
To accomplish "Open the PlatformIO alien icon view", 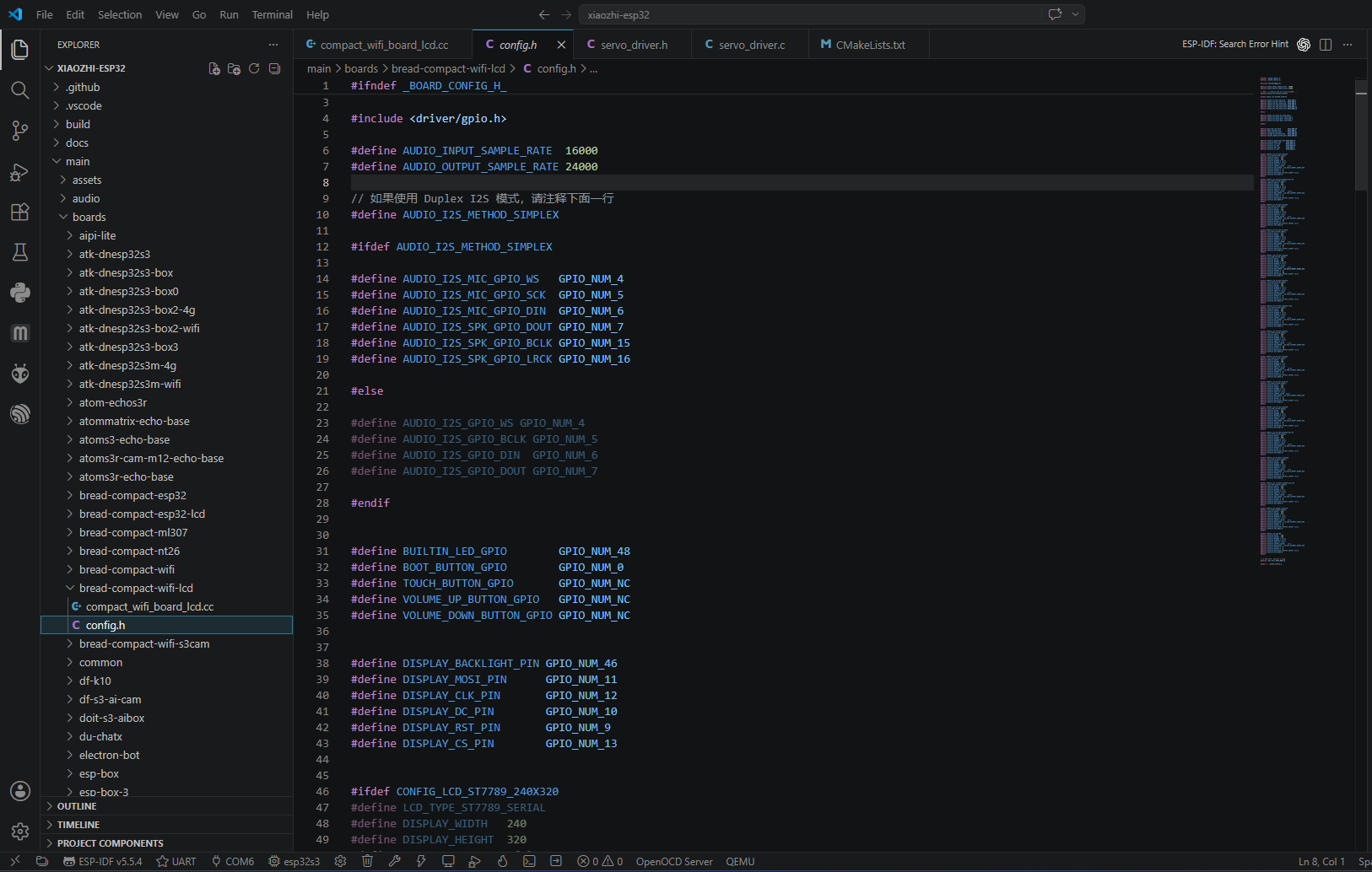I will pyautogui.click(x=20, y=374).
